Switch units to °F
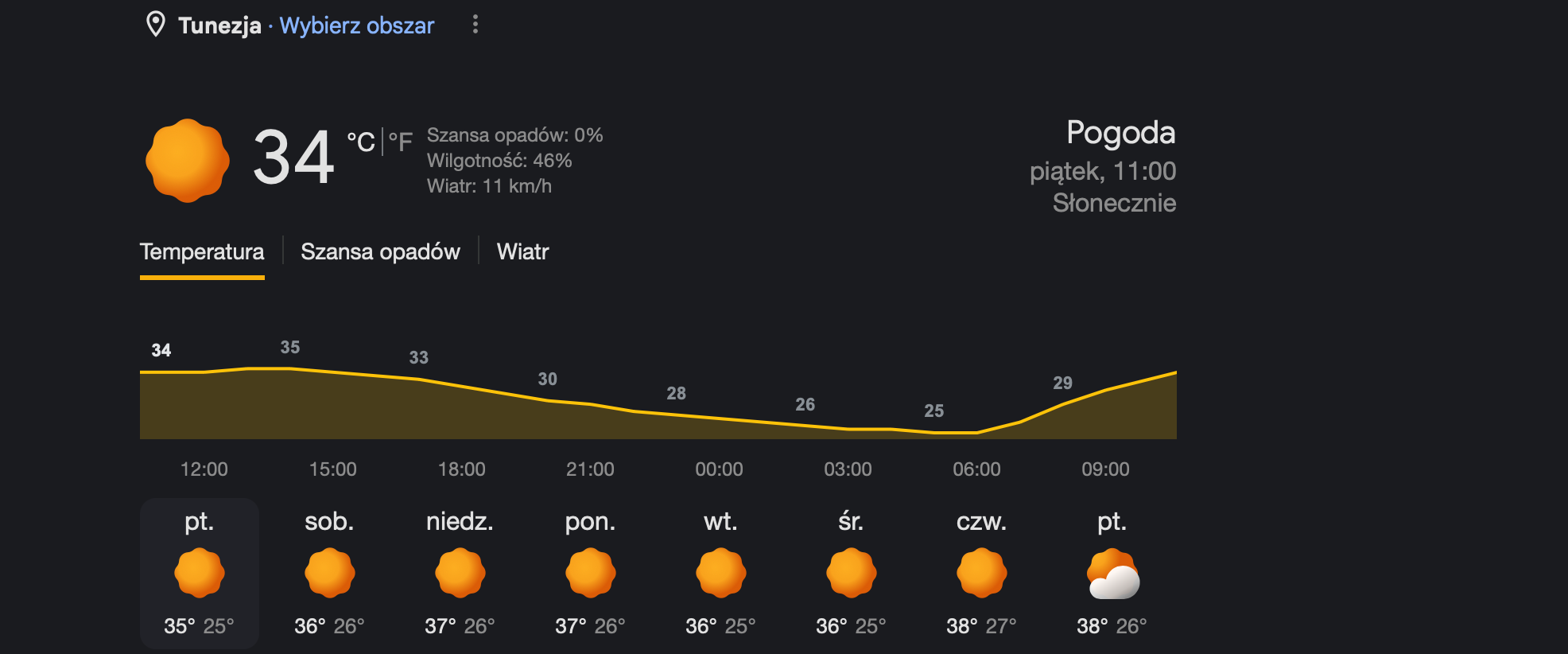 click(400, 142)
